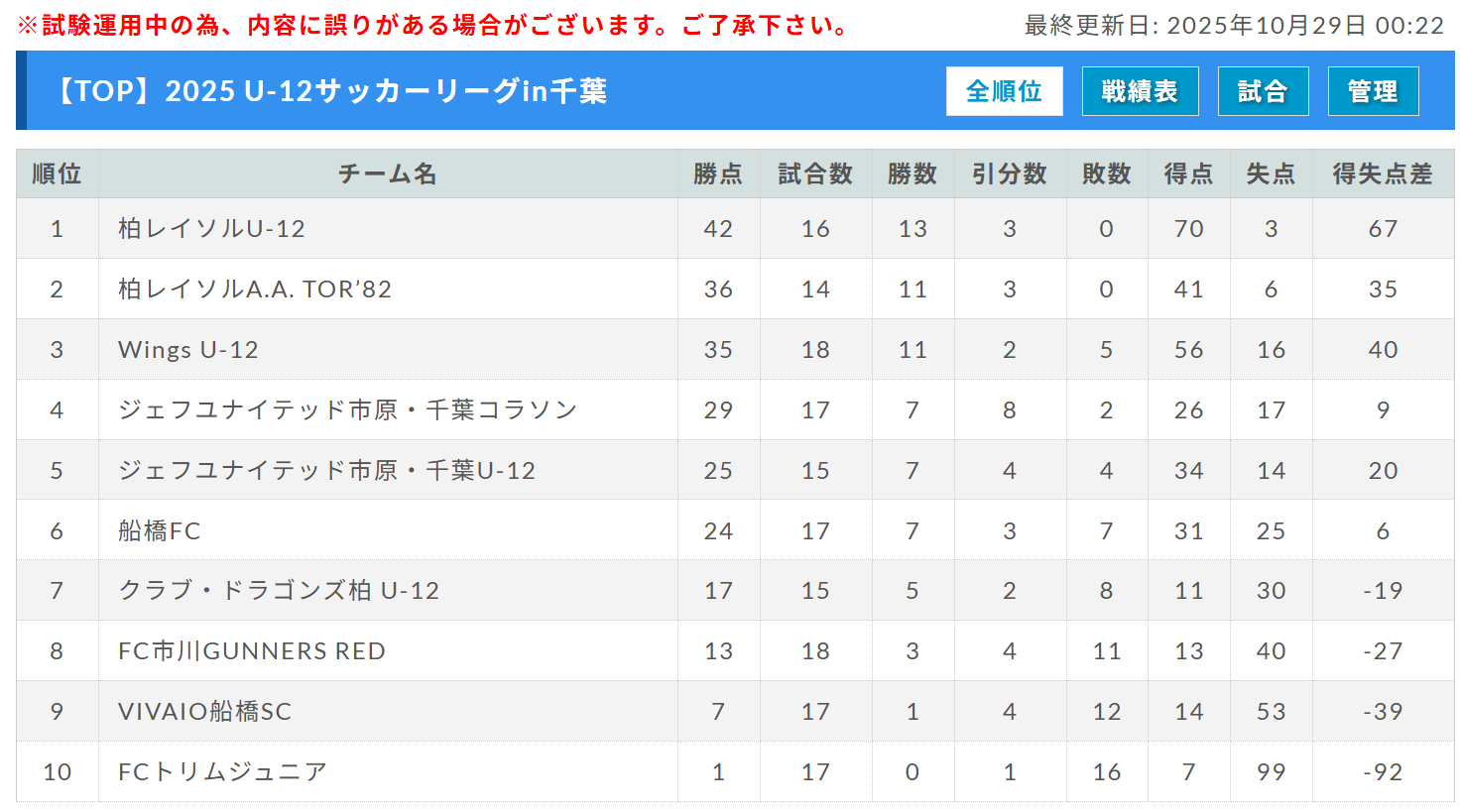Click ジェフユナイテッド市原・千葉U-12 team name

tap(326, 471)
